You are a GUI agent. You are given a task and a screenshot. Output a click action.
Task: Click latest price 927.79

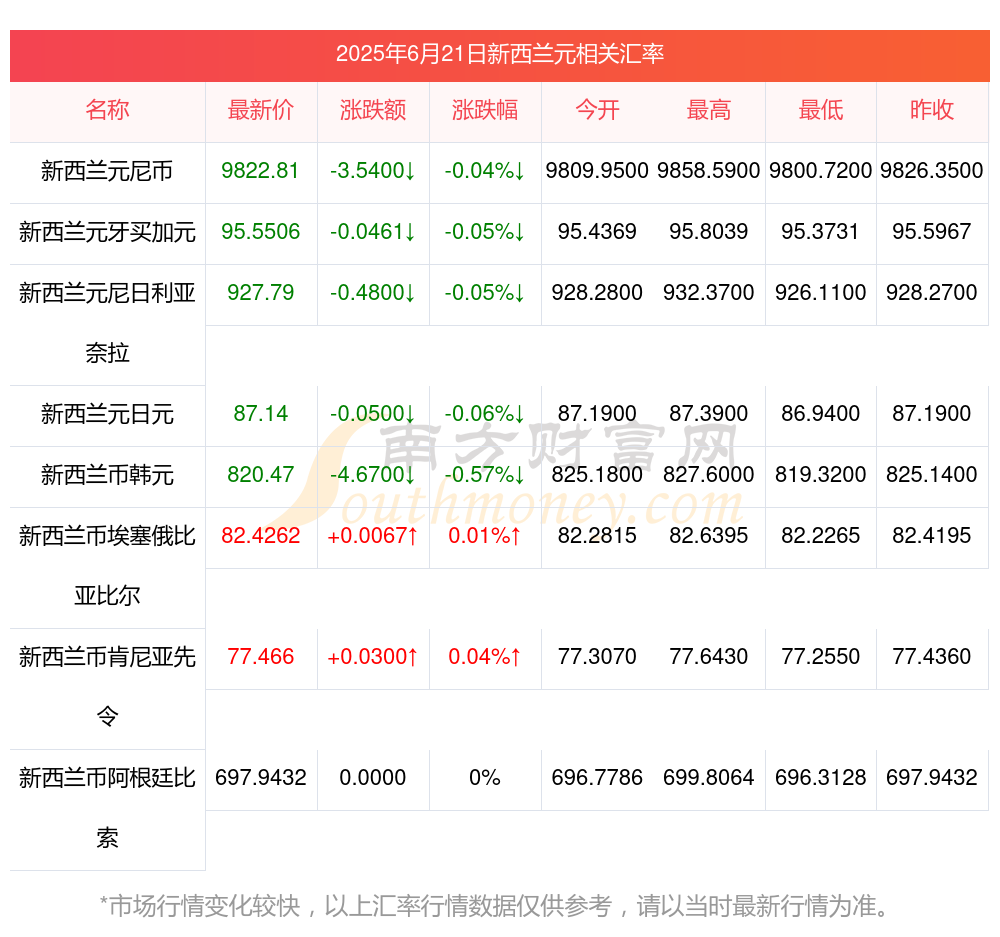point(260,293)
